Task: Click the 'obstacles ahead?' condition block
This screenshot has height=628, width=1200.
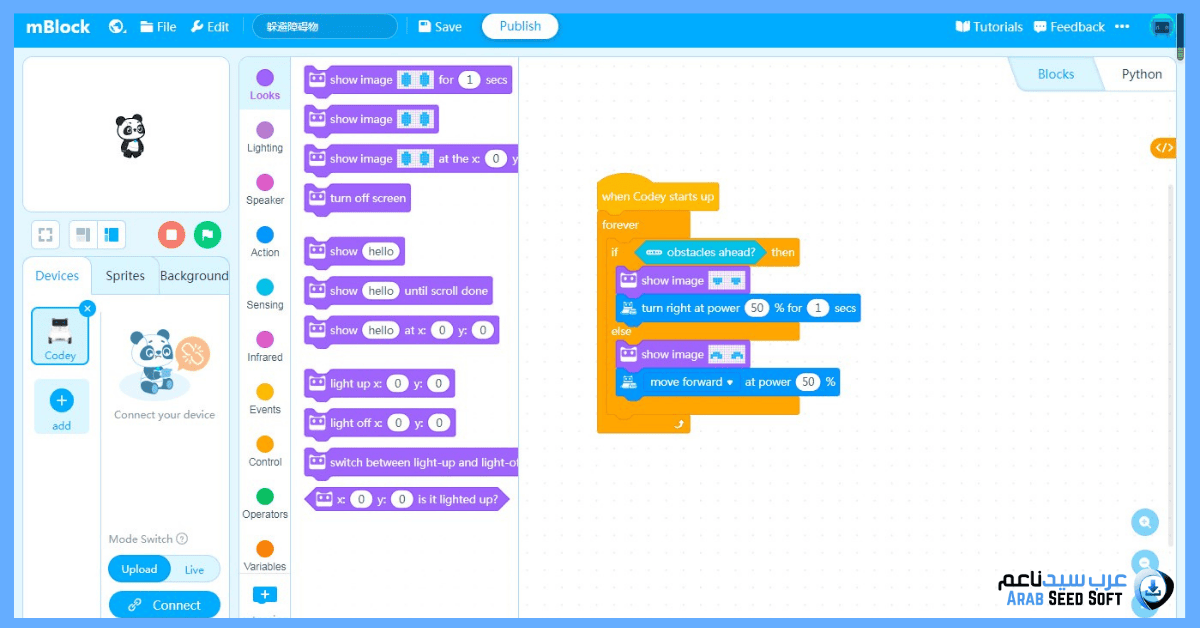Action: [700, 252]
